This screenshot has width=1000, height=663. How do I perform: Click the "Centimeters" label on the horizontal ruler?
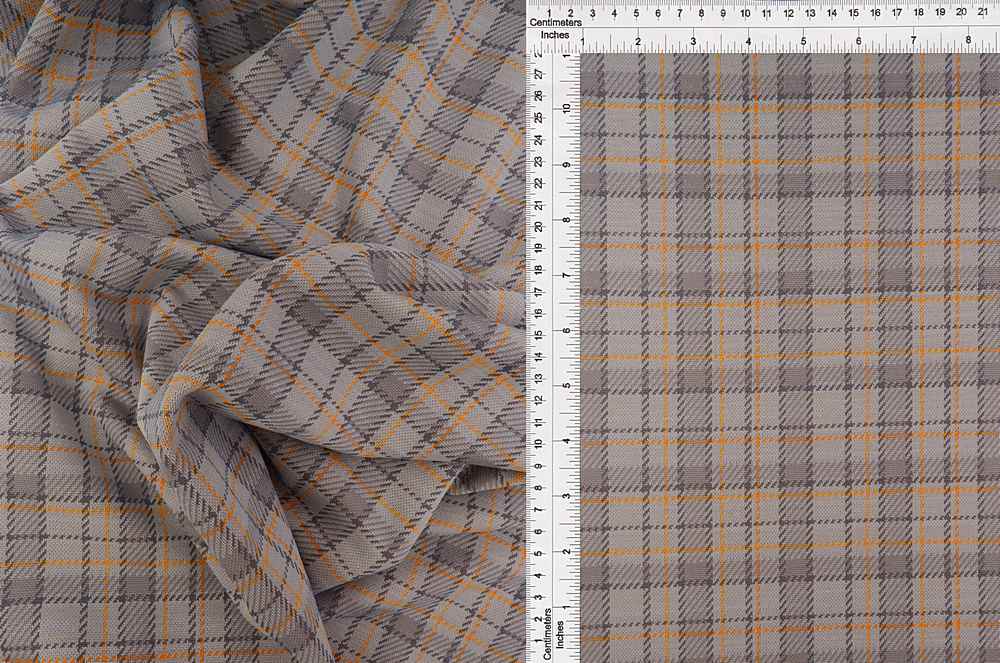pos(555,23)
